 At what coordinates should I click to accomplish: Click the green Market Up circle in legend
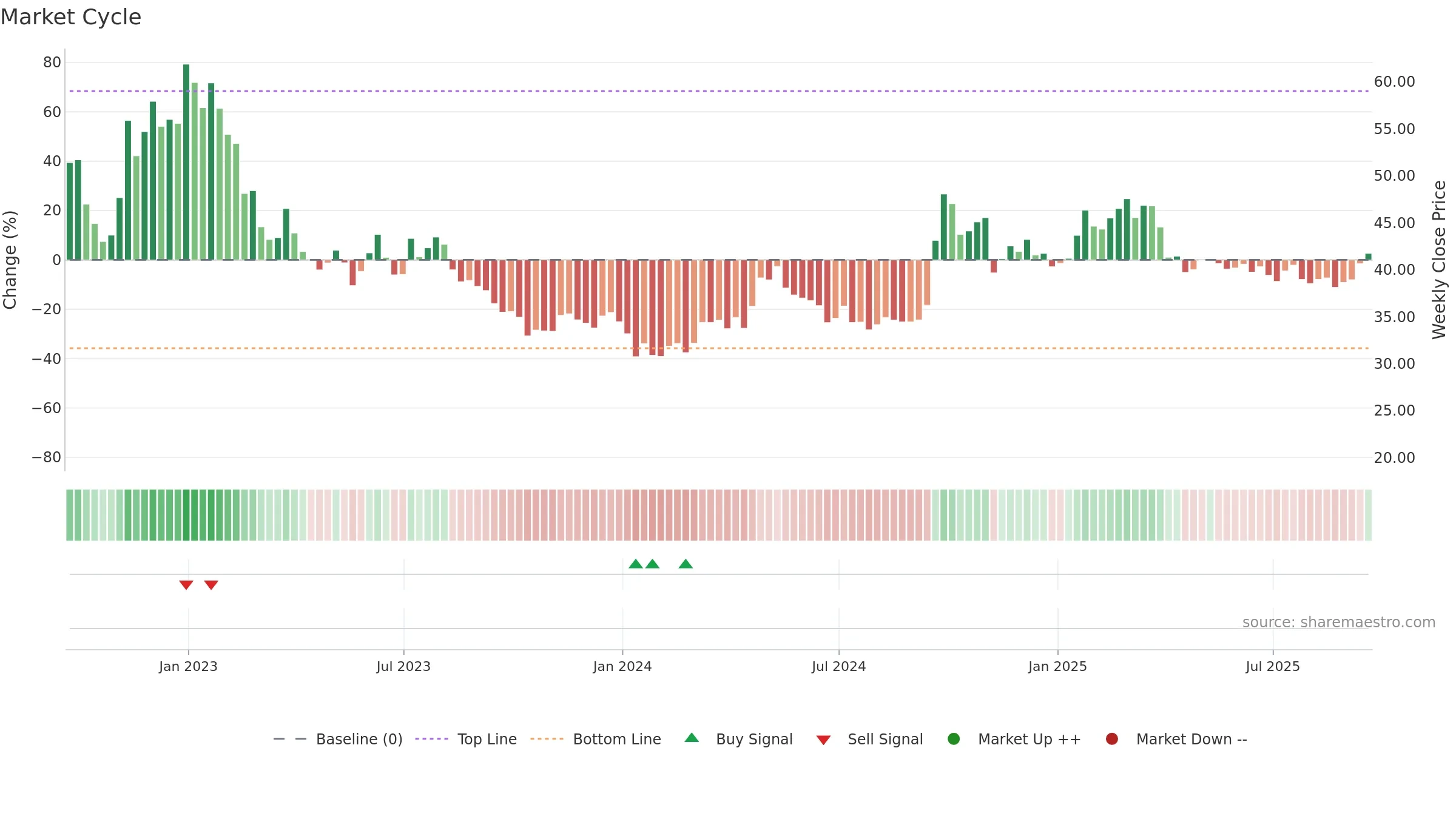pos(954,739)
